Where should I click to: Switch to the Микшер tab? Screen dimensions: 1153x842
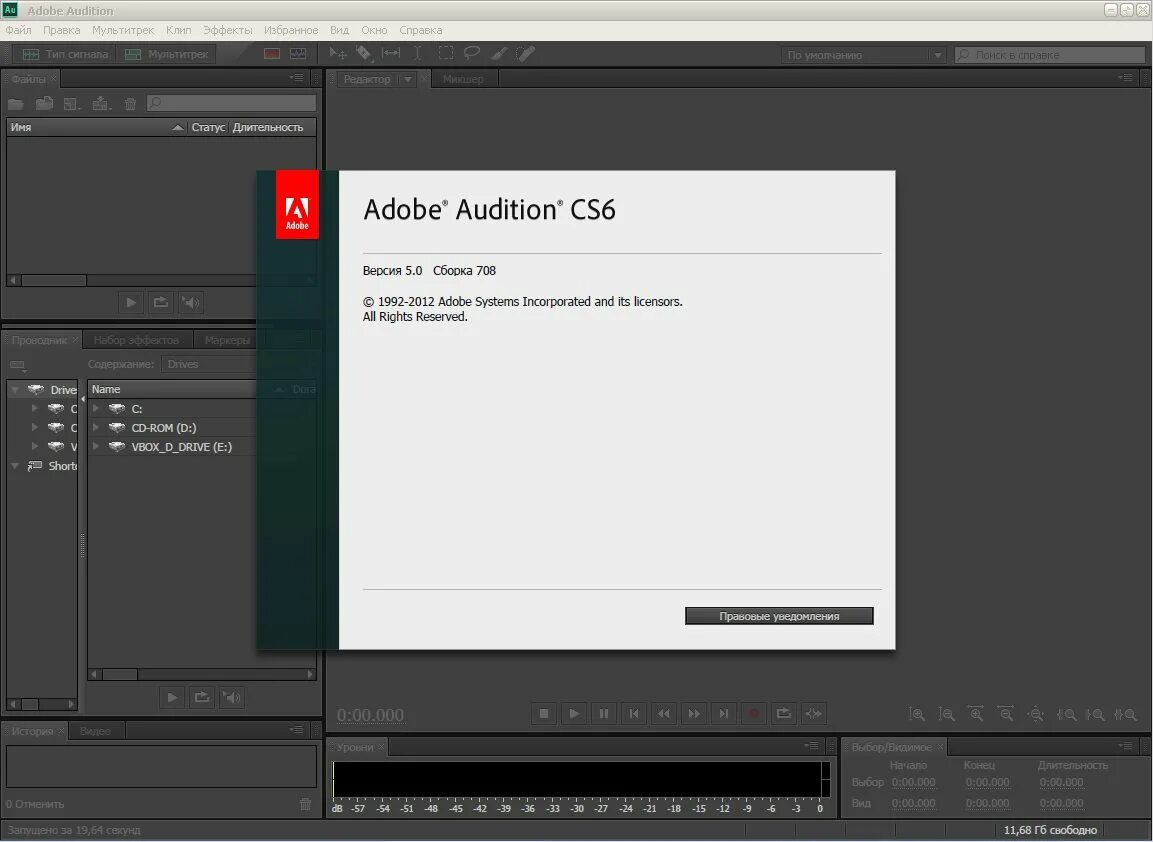tap(463, 79)
